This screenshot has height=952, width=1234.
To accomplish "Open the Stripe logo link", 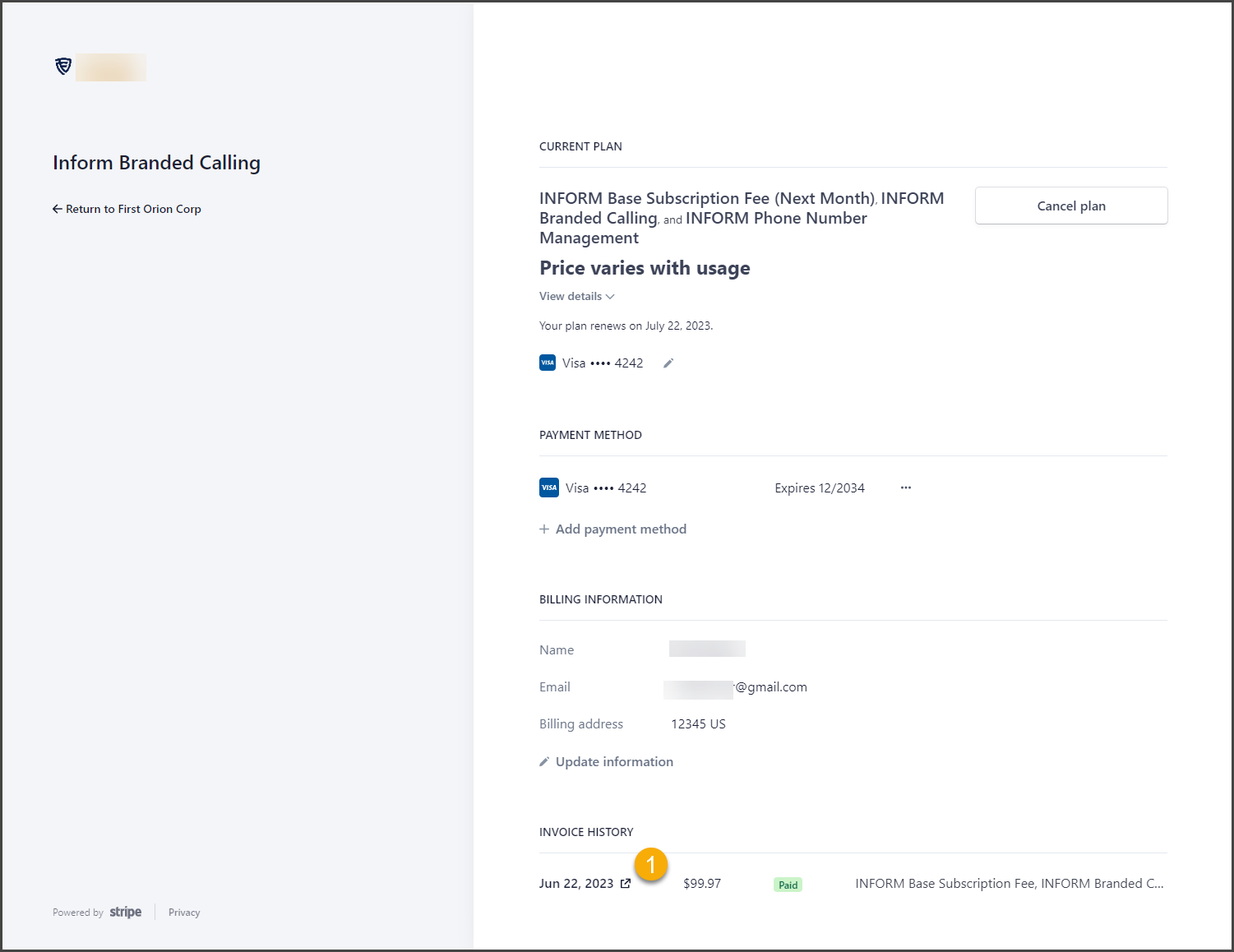I will point(126,912).
